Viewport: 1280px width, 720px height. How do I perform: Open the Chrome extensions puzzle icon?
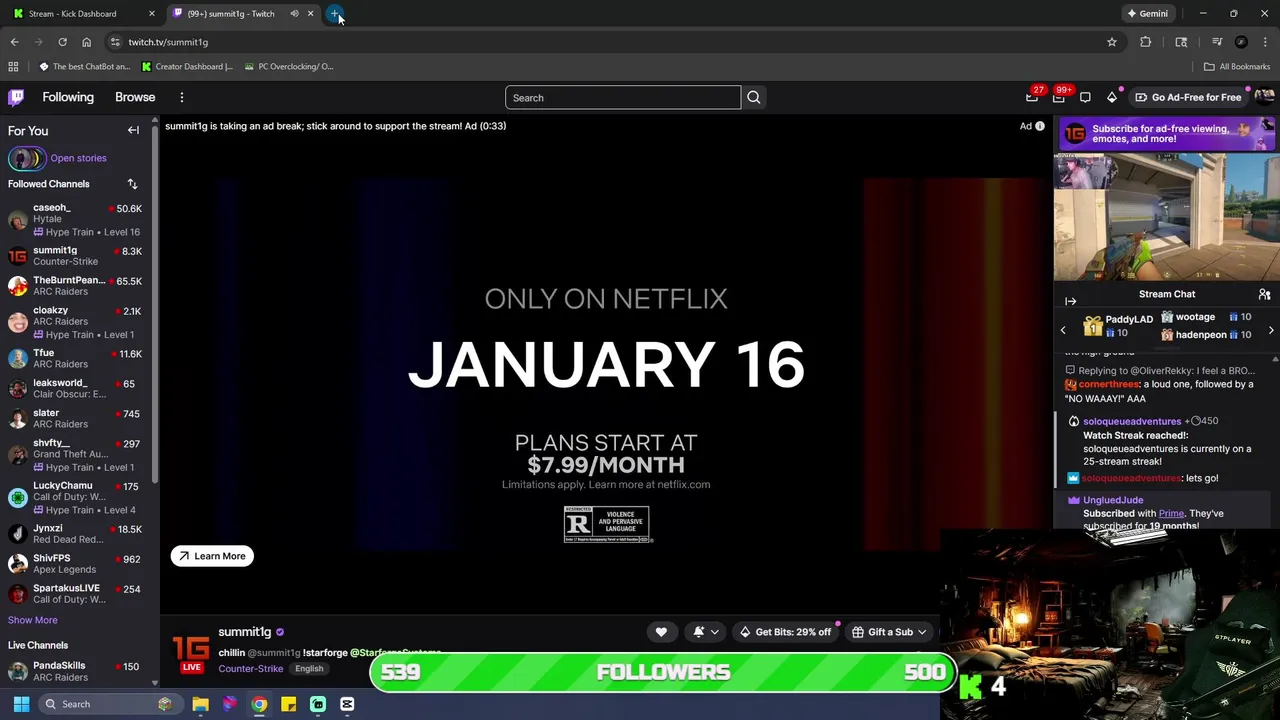1146,42
